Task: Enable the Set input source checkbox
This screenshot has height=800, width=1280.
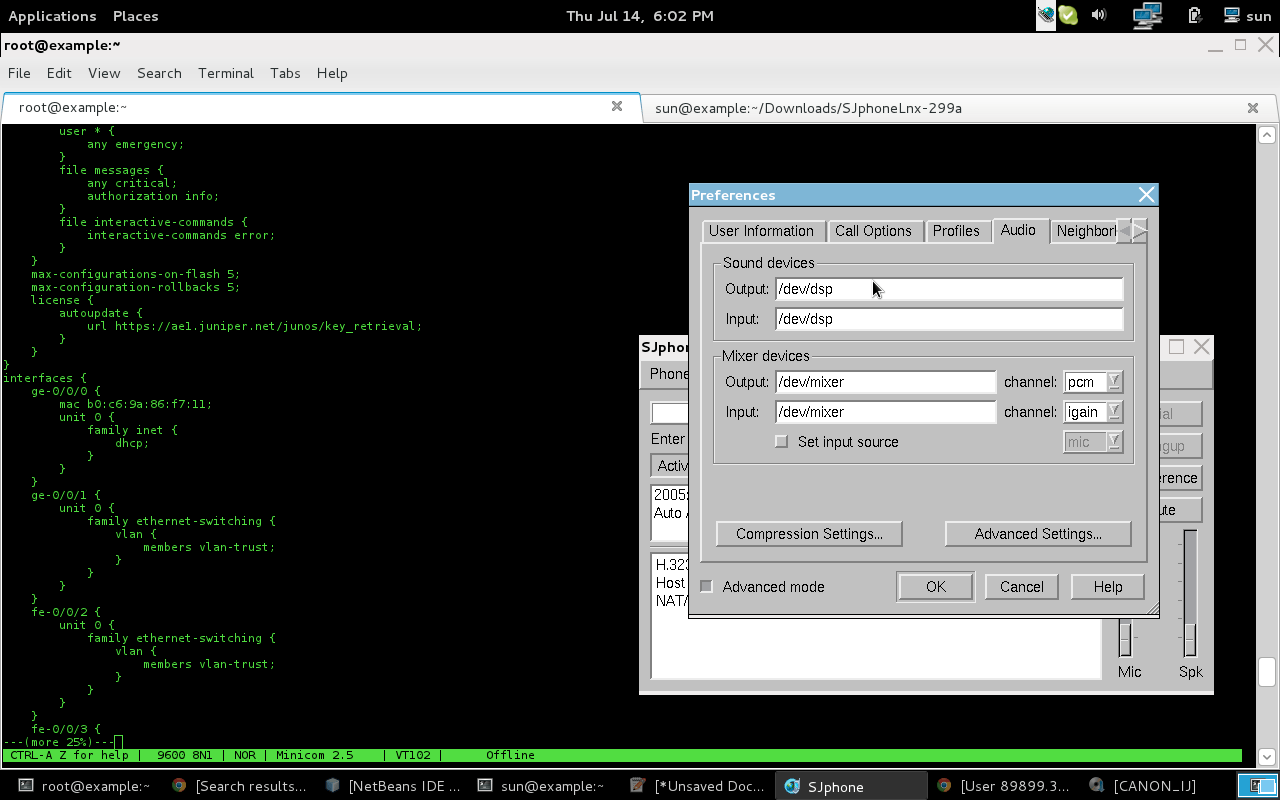Action: (781, 441)
